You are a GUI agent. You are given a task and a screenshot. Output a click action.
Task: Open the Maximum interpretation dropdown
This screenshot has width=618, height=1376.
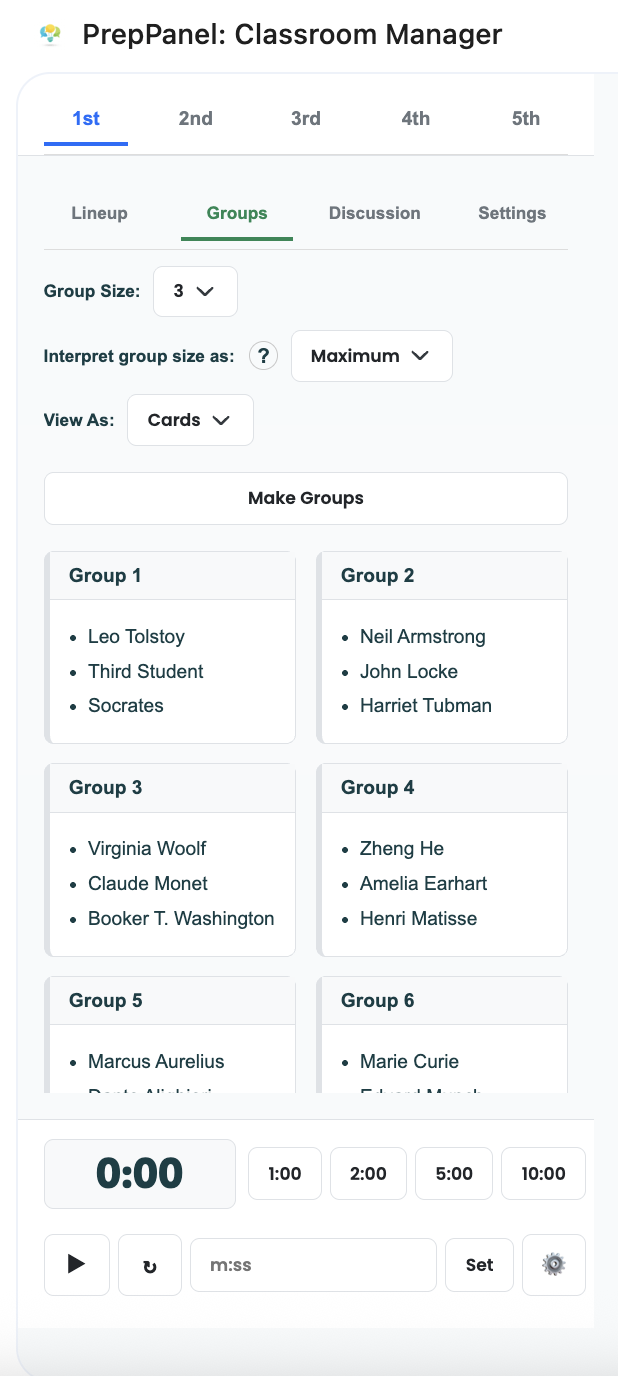point(371,355)
